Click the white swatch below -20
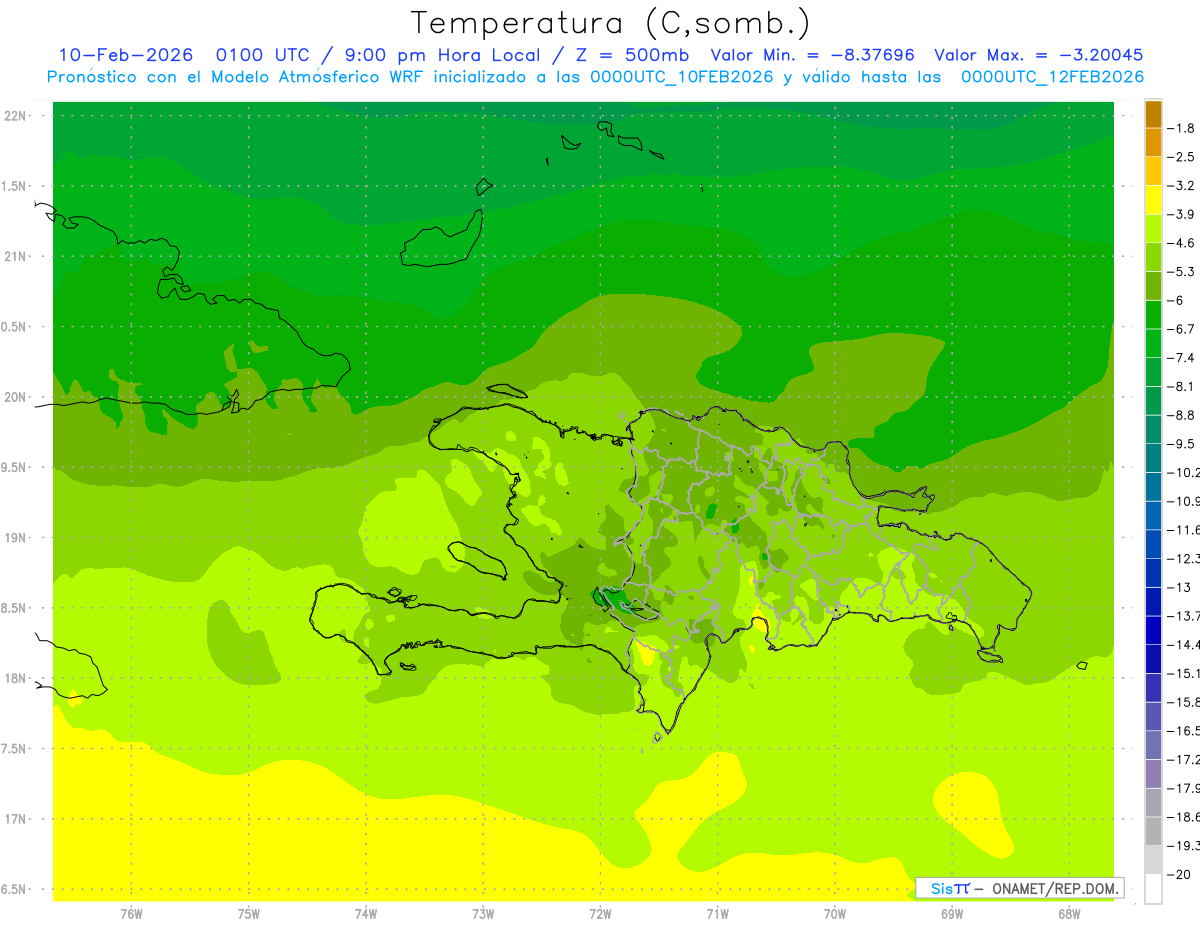Screen dimensions: 1200x927 point(1153,890)
